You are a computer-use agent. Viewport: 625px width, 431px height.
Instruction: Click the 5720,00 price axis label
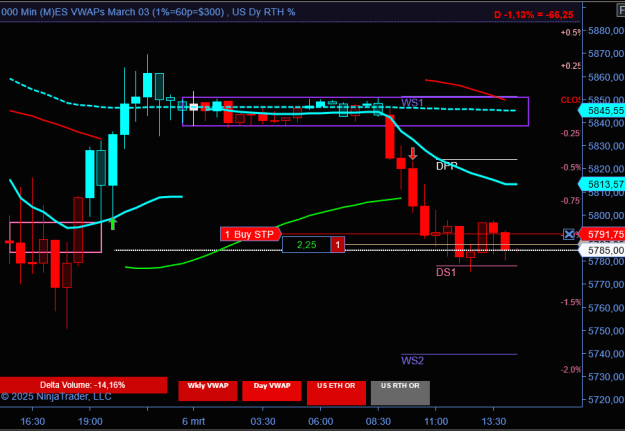click(x=606, y=400)
